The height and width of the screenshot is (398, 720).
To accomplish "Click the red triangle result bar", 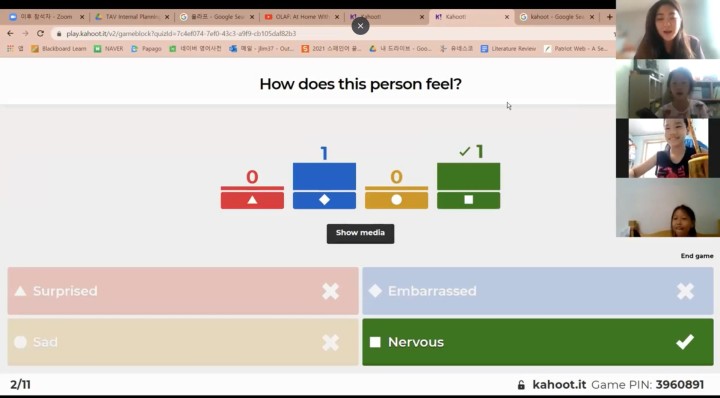I will pyautogui.click(x=252, y=197).
